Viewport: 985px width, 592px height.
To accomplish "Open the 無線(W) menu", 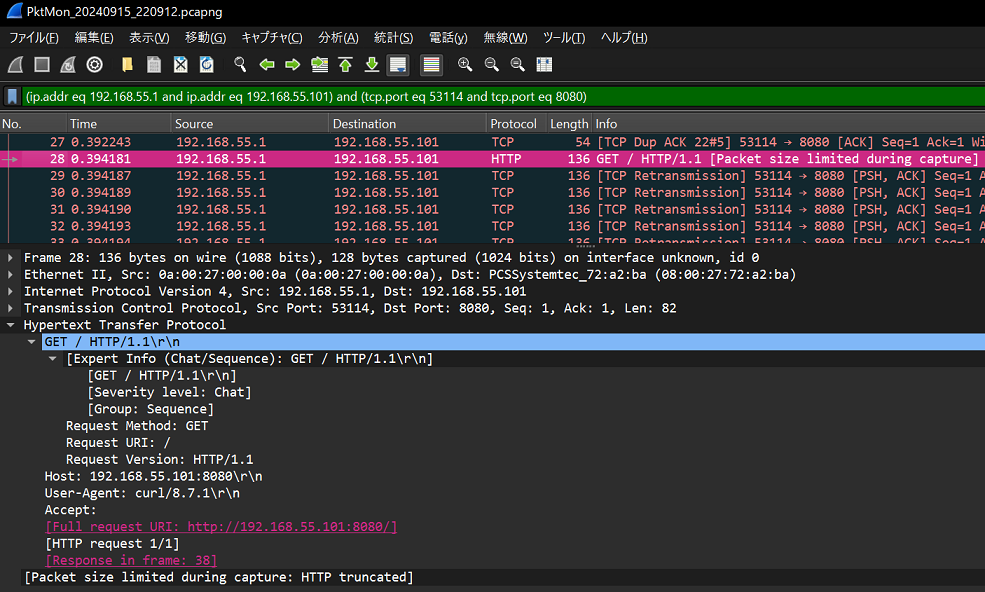I will coord(506,38).
